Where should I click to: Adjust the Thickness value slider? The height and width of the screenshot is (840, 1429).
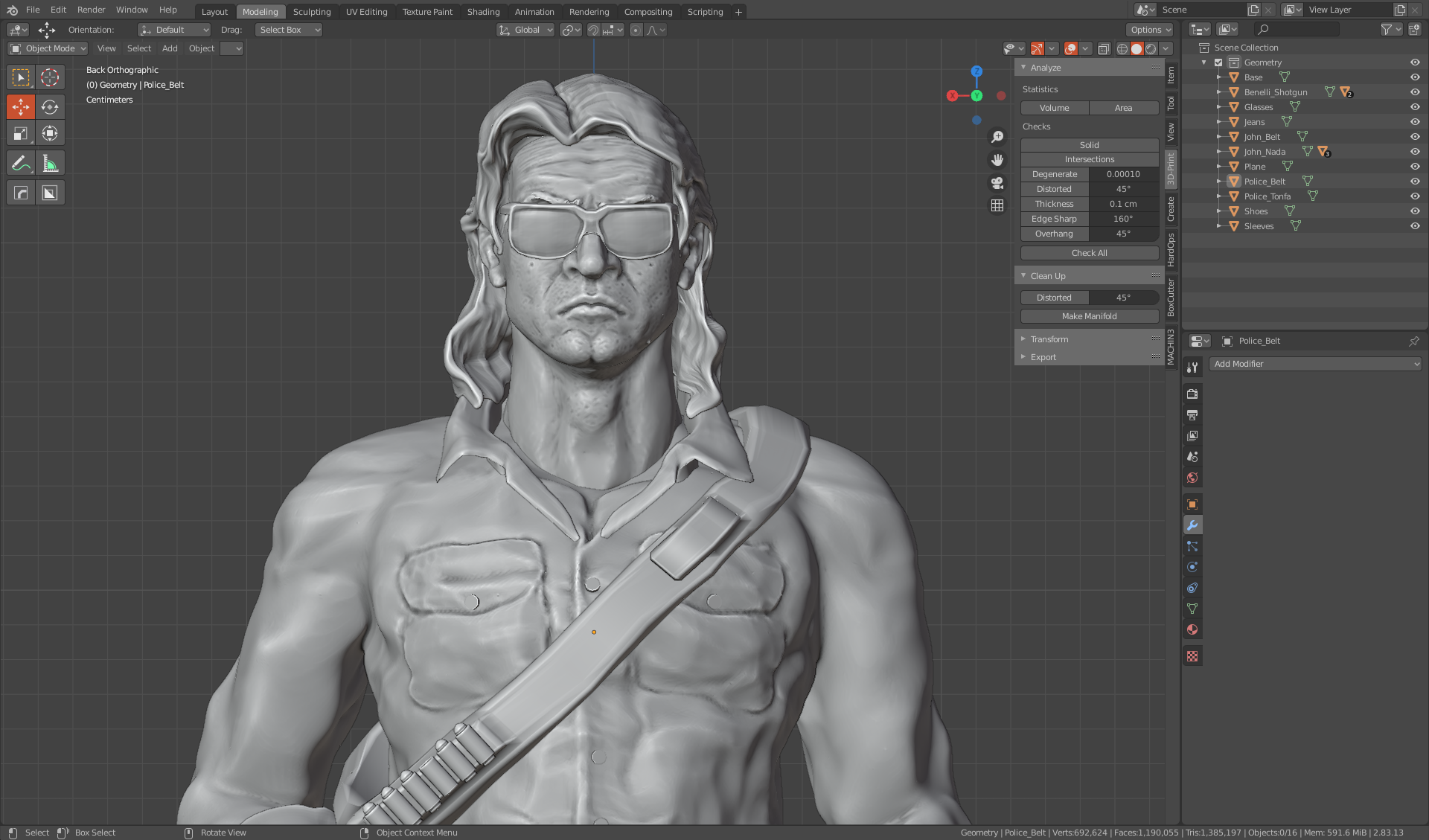pos(1123,203)
